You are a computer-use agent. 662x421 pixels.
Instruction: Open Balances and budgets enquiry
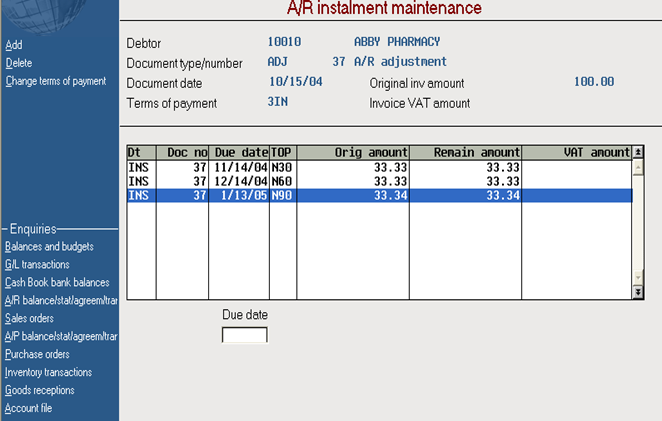point(49,247)
